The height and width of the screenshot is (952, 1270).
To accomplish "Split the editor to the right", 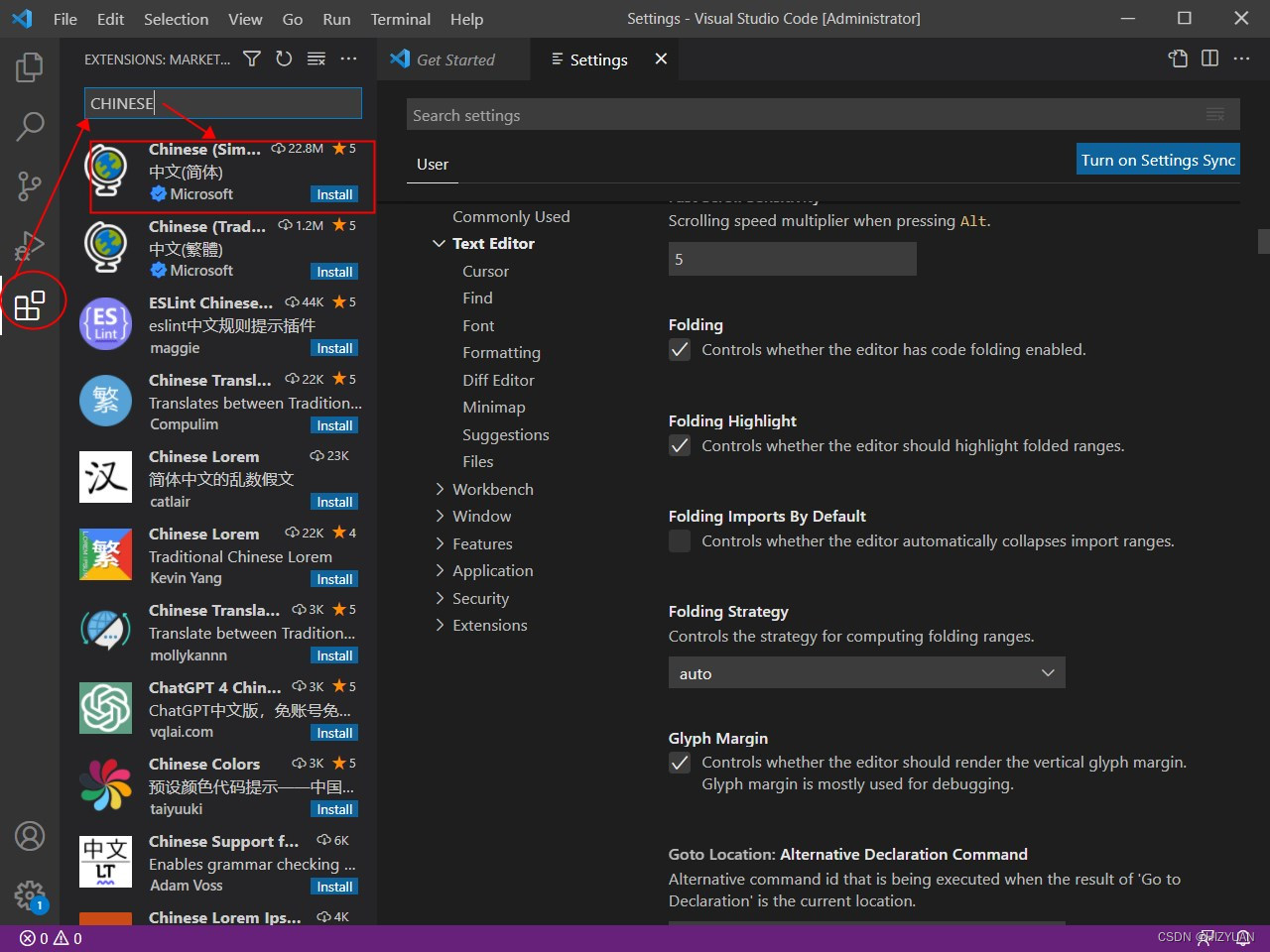I will 1209,59.
